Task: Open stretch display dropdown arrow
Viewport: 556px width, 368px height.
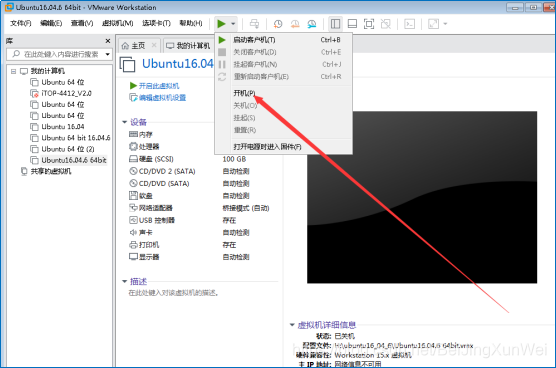Action: click(x=445, y=24)
